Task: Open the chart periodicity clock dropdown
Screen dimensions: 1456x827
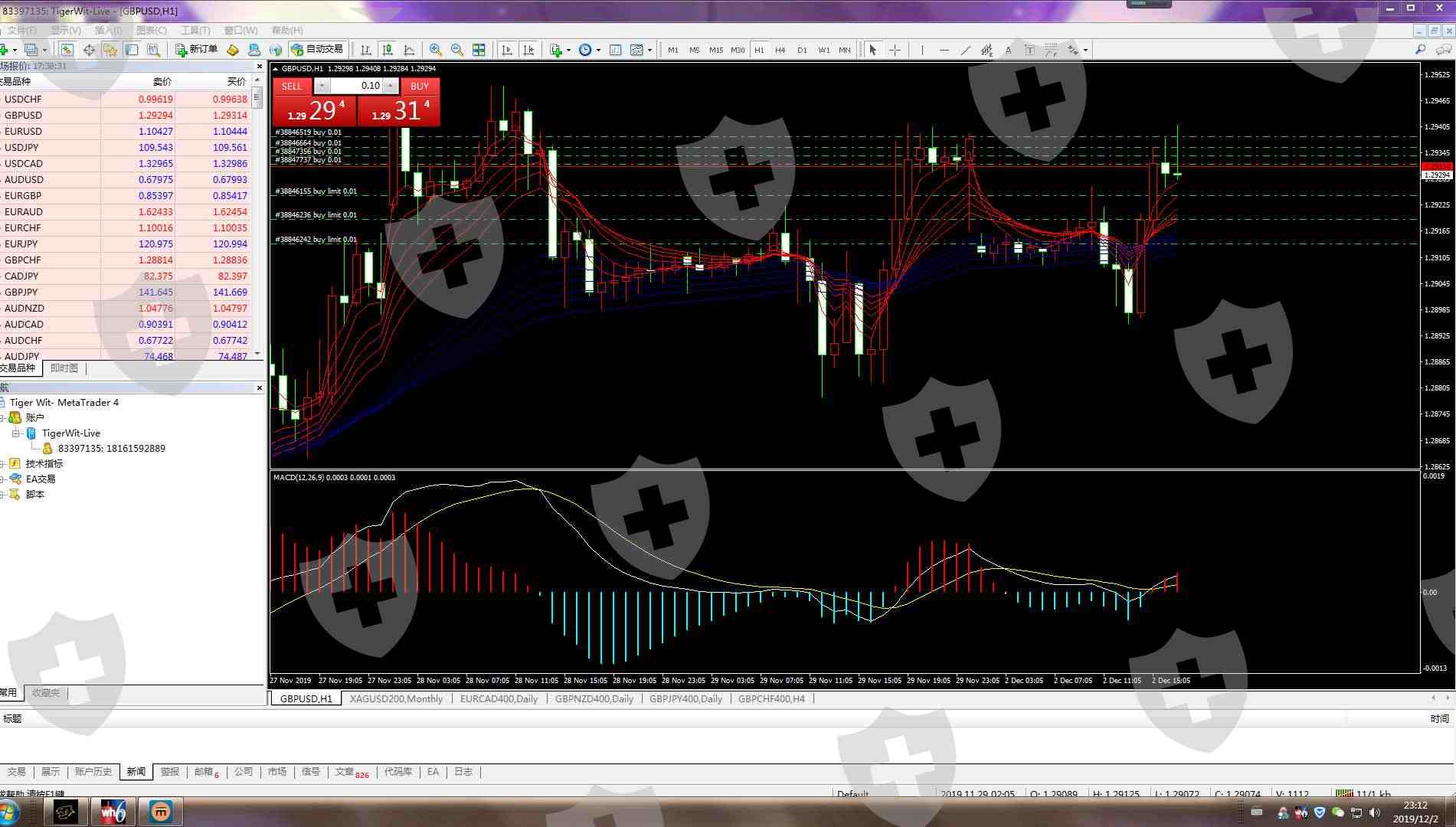Action: tap(598, 51)
